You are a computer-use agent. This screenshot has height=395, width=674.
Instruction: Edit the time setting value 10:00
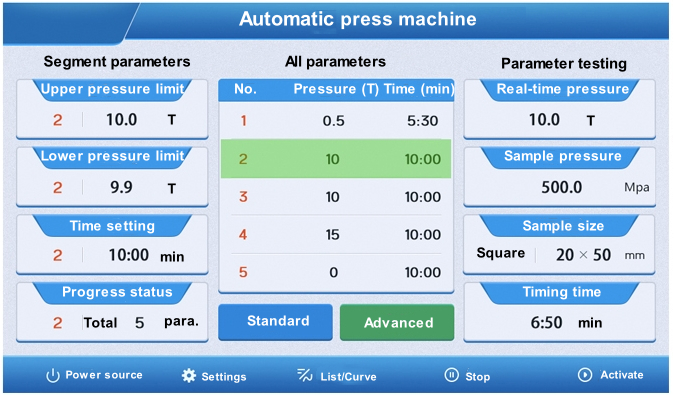click(129, 255)
